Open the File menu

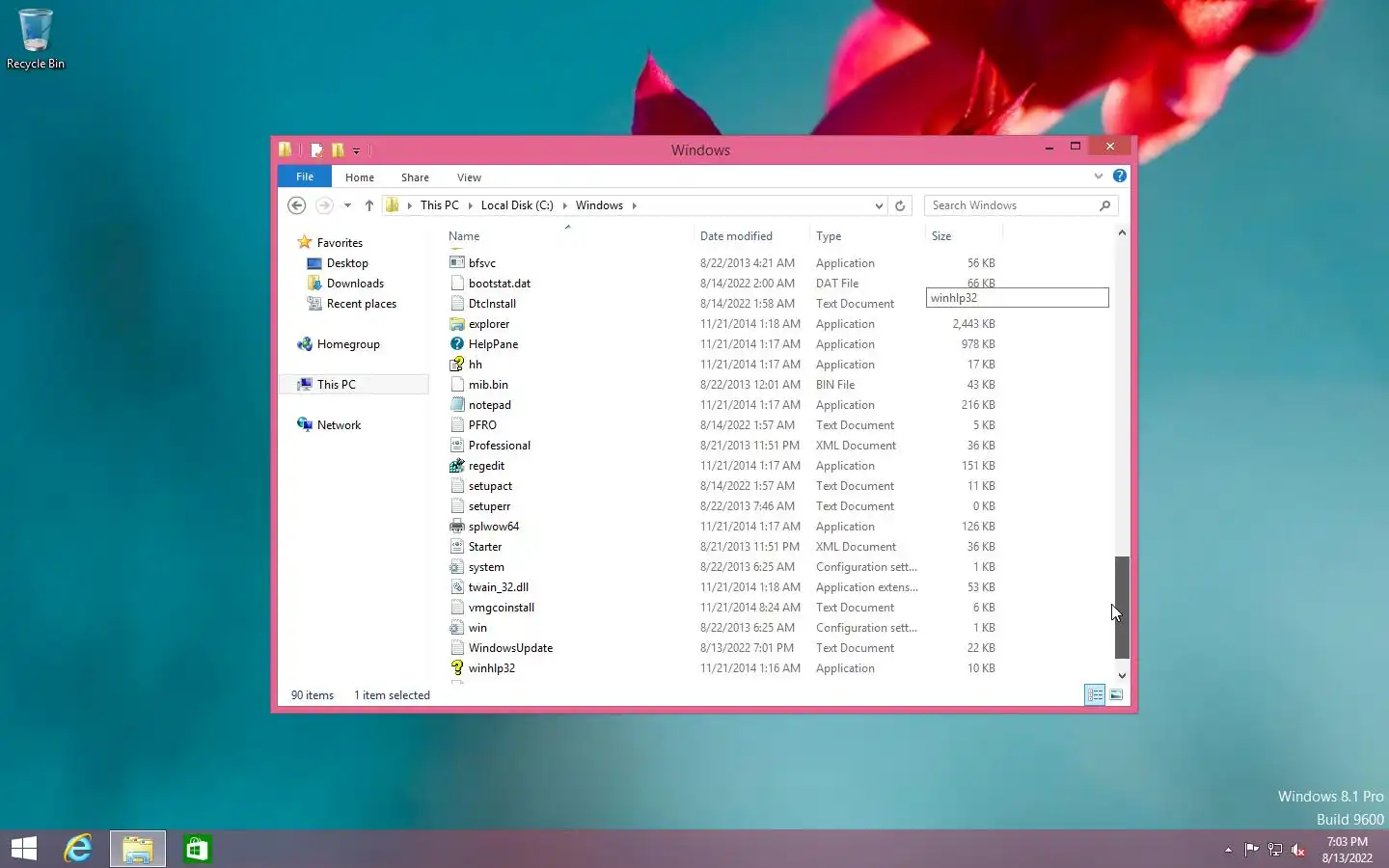point(305,176)
